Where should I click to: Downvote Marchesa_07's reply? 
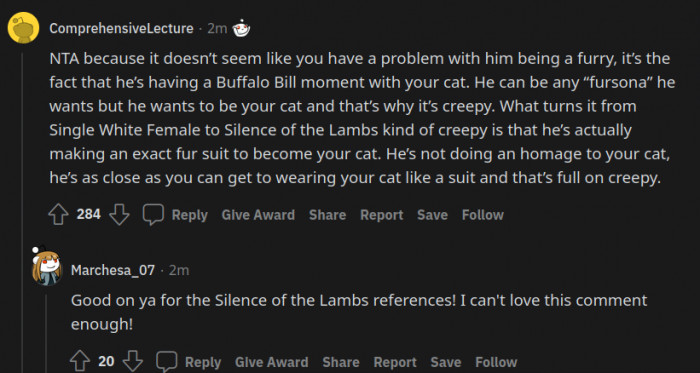coord(133,362)
